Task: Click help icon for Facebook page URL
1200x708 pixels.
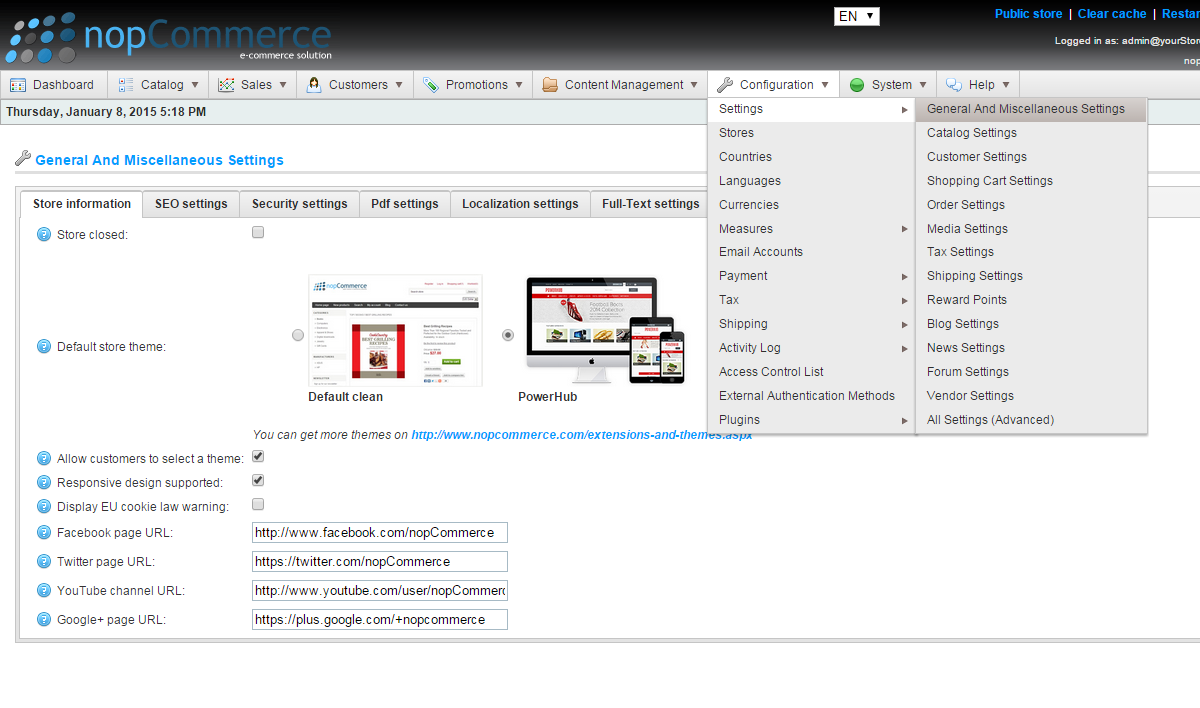Action: click(44, 533)
